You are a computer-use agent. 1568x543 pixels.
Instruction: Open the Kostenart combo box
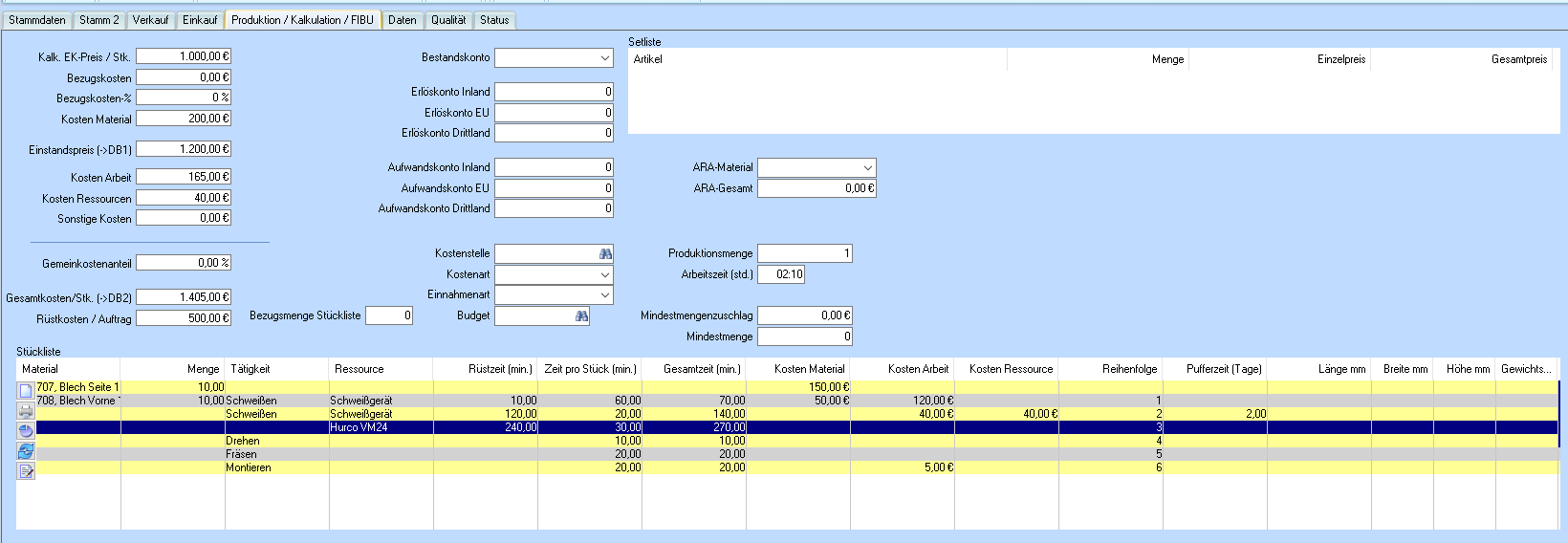pos(604,275)
